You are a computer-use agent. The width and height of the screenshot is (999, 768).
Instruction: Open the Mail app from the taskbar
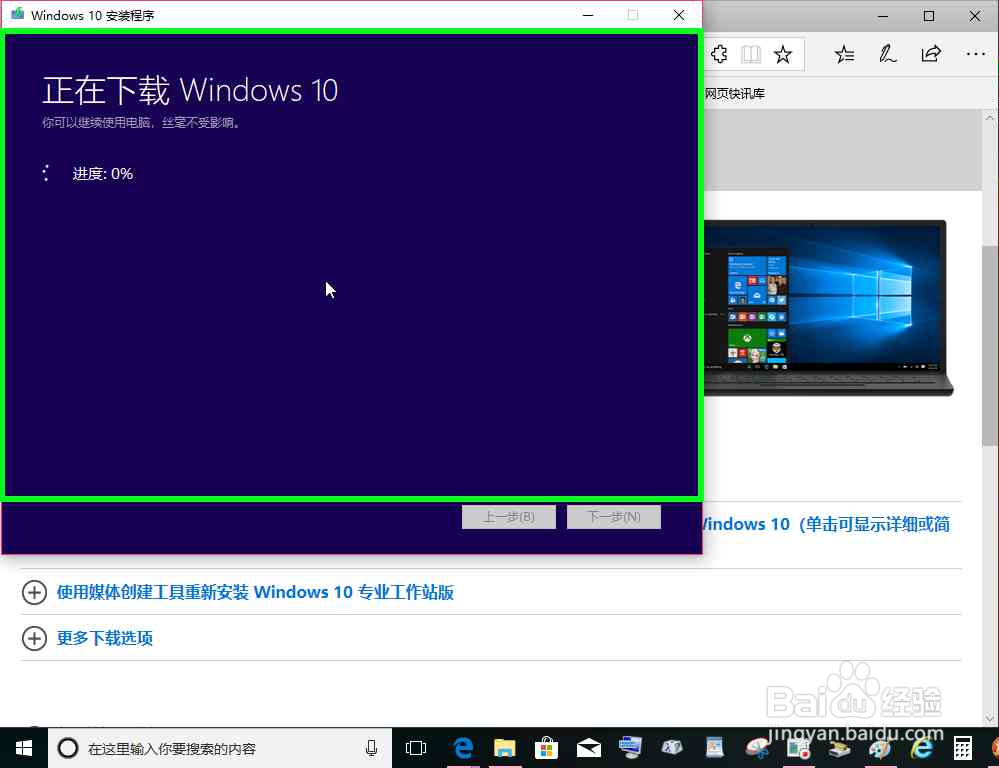click(x=589, y=748)
